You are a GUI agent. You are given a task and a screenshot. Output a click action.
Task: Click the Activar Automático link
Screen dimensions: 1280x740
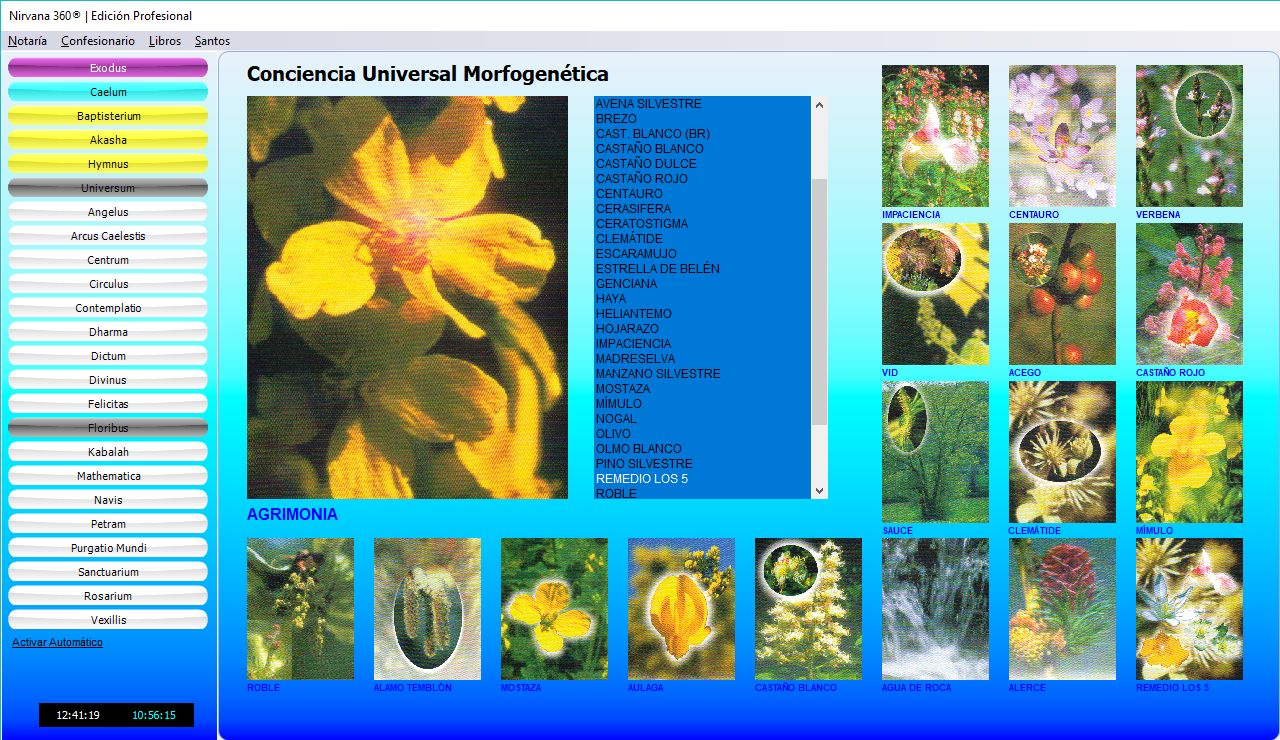click(57, 642)
